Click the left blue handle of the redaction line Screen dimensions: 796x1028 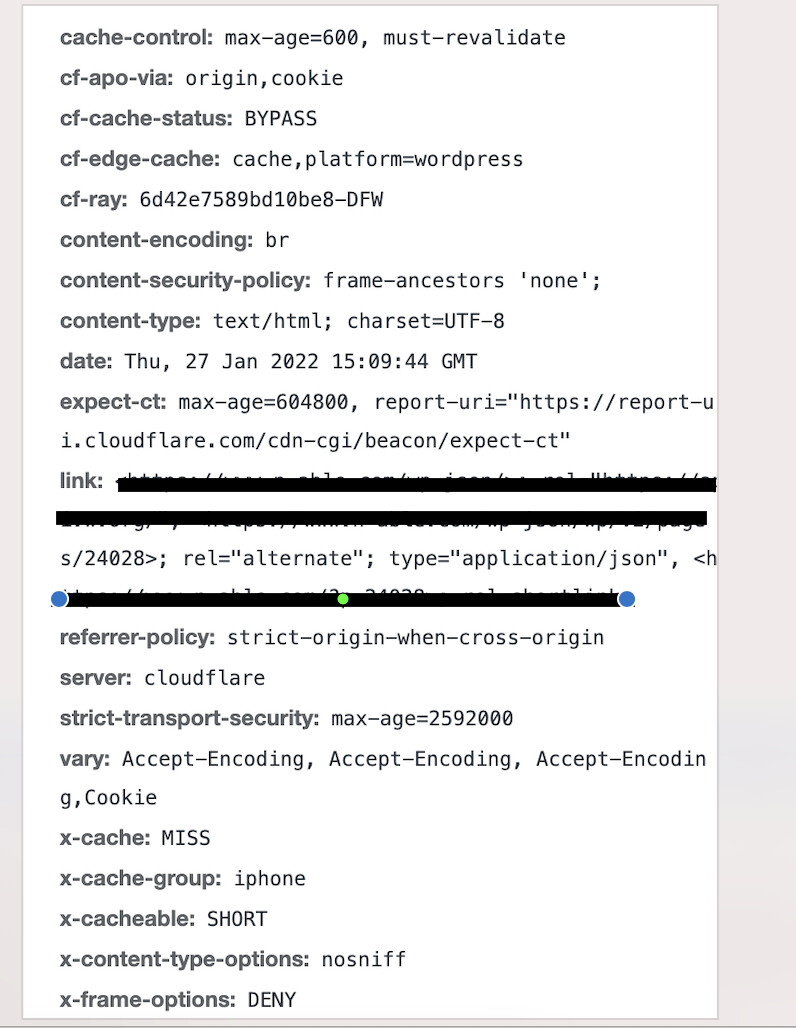[x=59, y=599]
